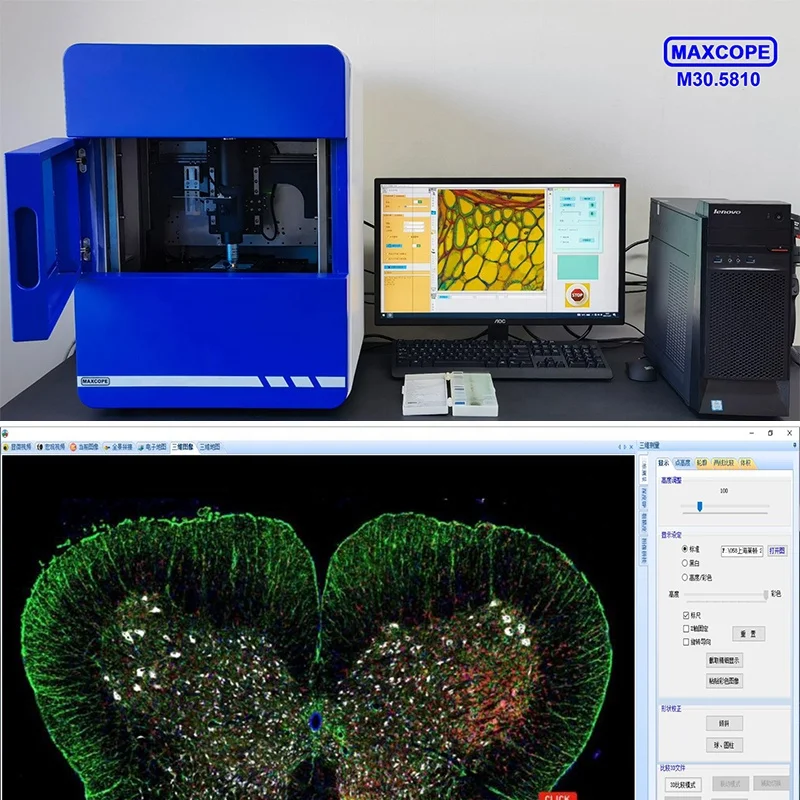
Task: Click the 高度调整 slider handle
Action: tap(699, 505)
